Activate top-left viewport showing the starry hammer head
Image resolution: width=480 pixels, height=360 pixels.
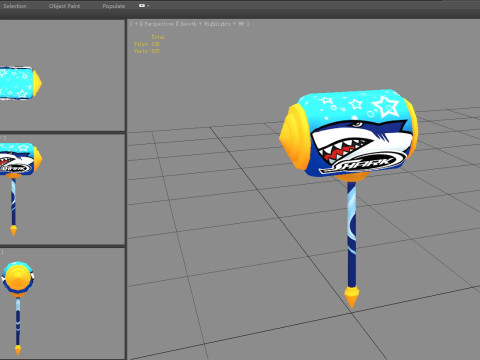[62, 75]
